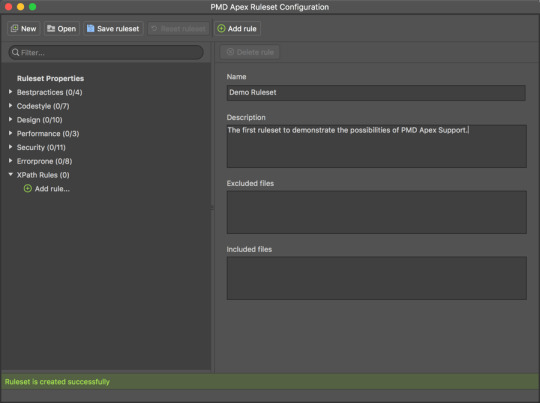Click the New ruleset icon
The width and height of the screenshot is (540, 403).
[14, 29]
